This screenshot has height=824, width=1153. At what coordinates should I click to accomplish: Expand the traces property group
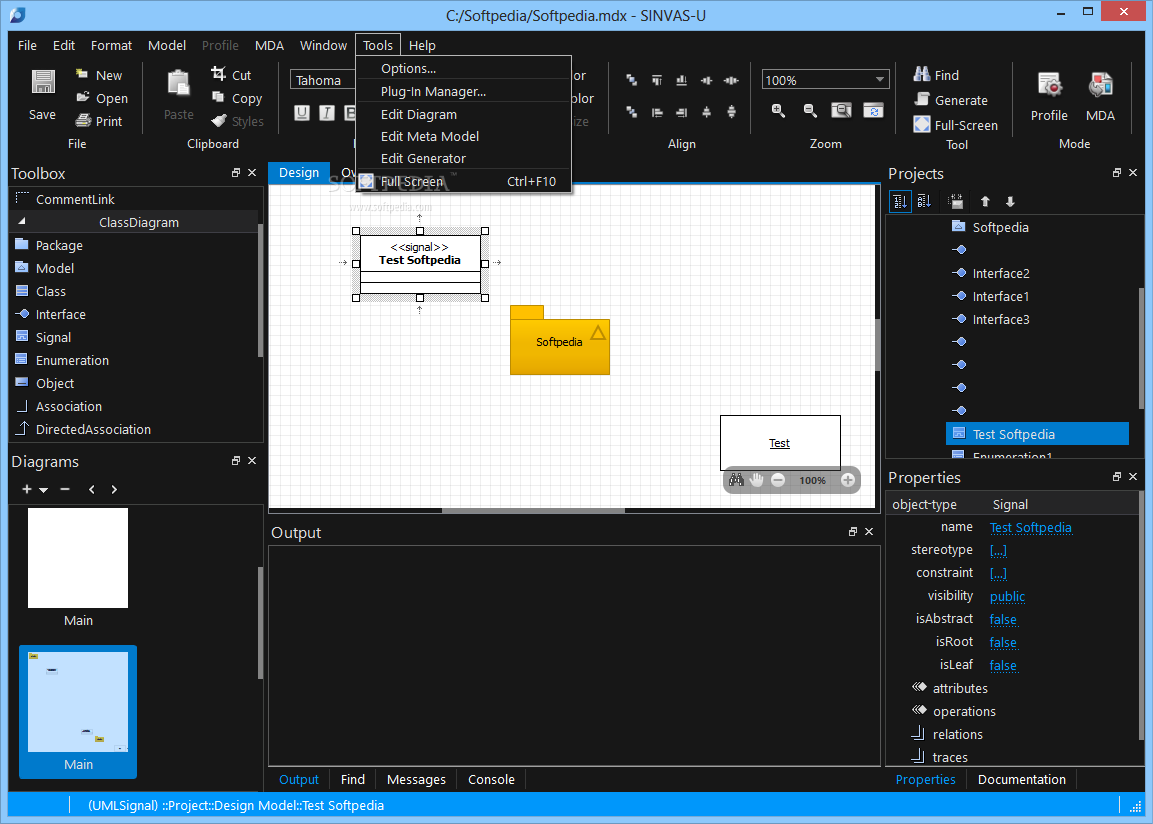(918, 756)
